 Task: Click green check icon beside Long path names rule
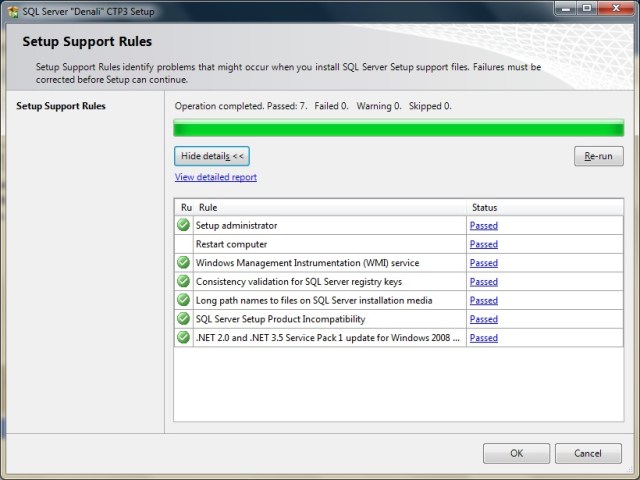click(183, 300)
